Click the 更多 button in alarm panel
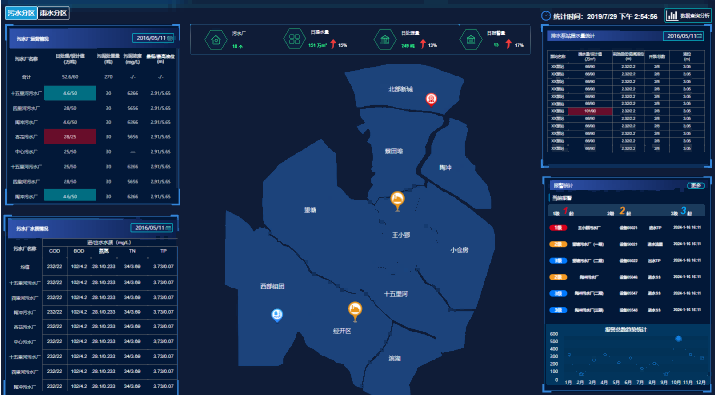Viewport: 715px width, 395px height. click(x=695, y=186)
